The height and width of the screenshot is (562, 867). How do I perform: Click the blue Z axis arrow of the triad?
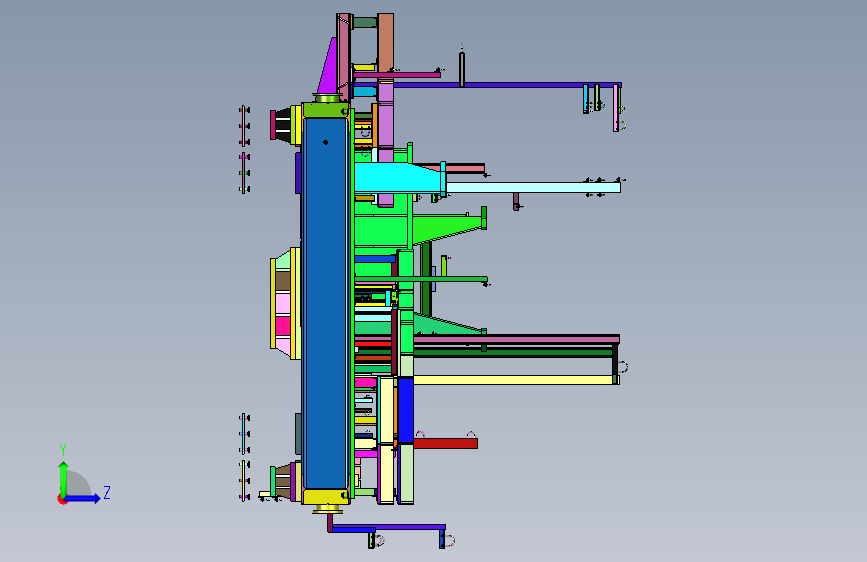coord(83,498)
